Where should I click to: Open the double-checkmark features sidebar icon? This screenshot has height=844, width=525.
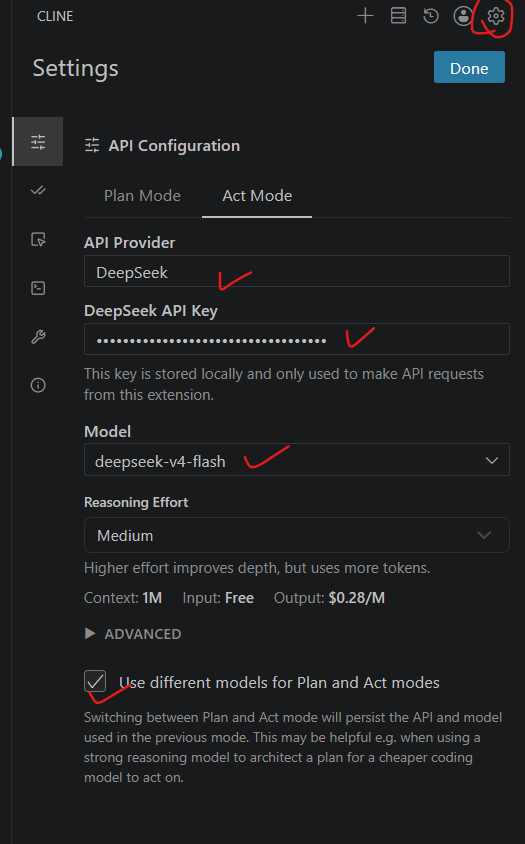(x=38, y=191)
